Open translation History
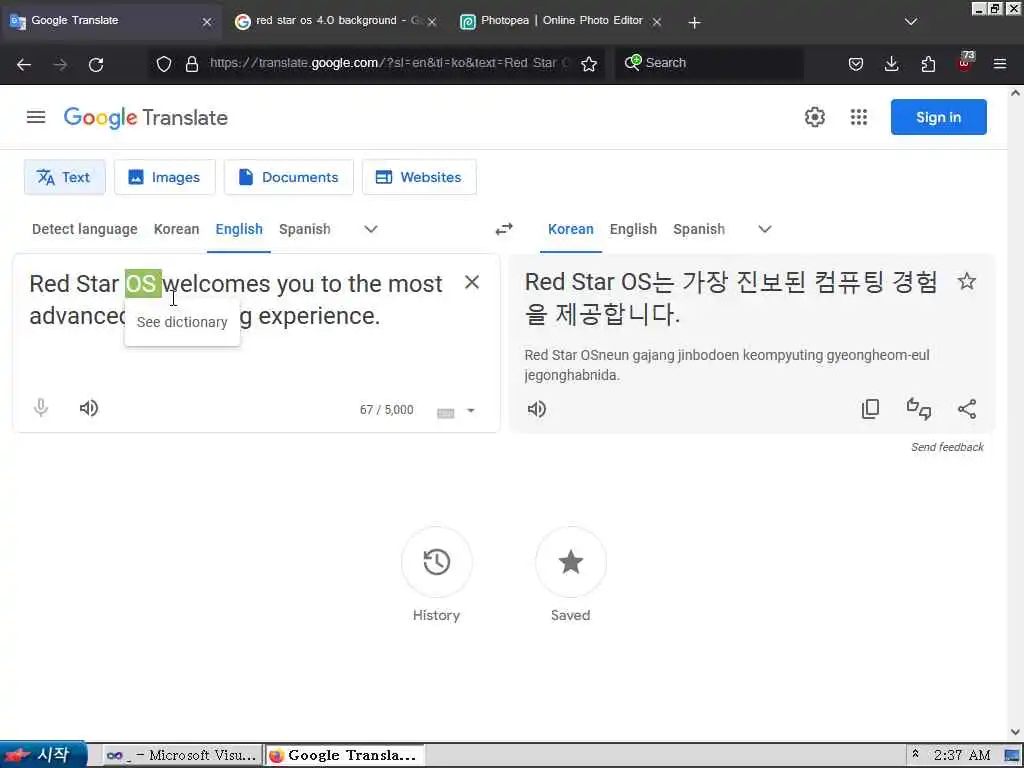The height and width of the screenshot is (768, 1024). coord(436,562)
